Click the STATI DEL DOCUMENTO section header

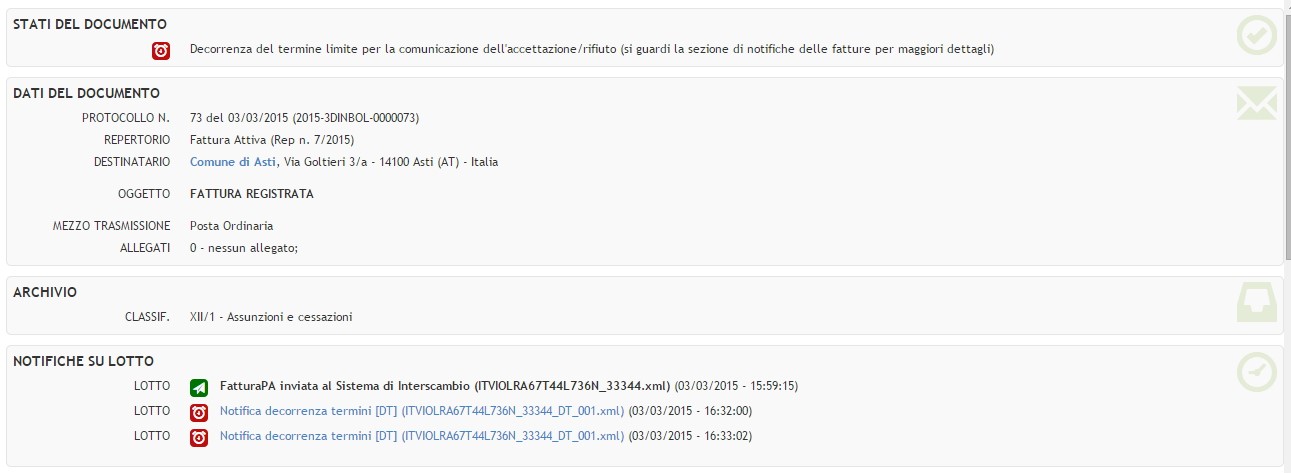click(90, 24)
